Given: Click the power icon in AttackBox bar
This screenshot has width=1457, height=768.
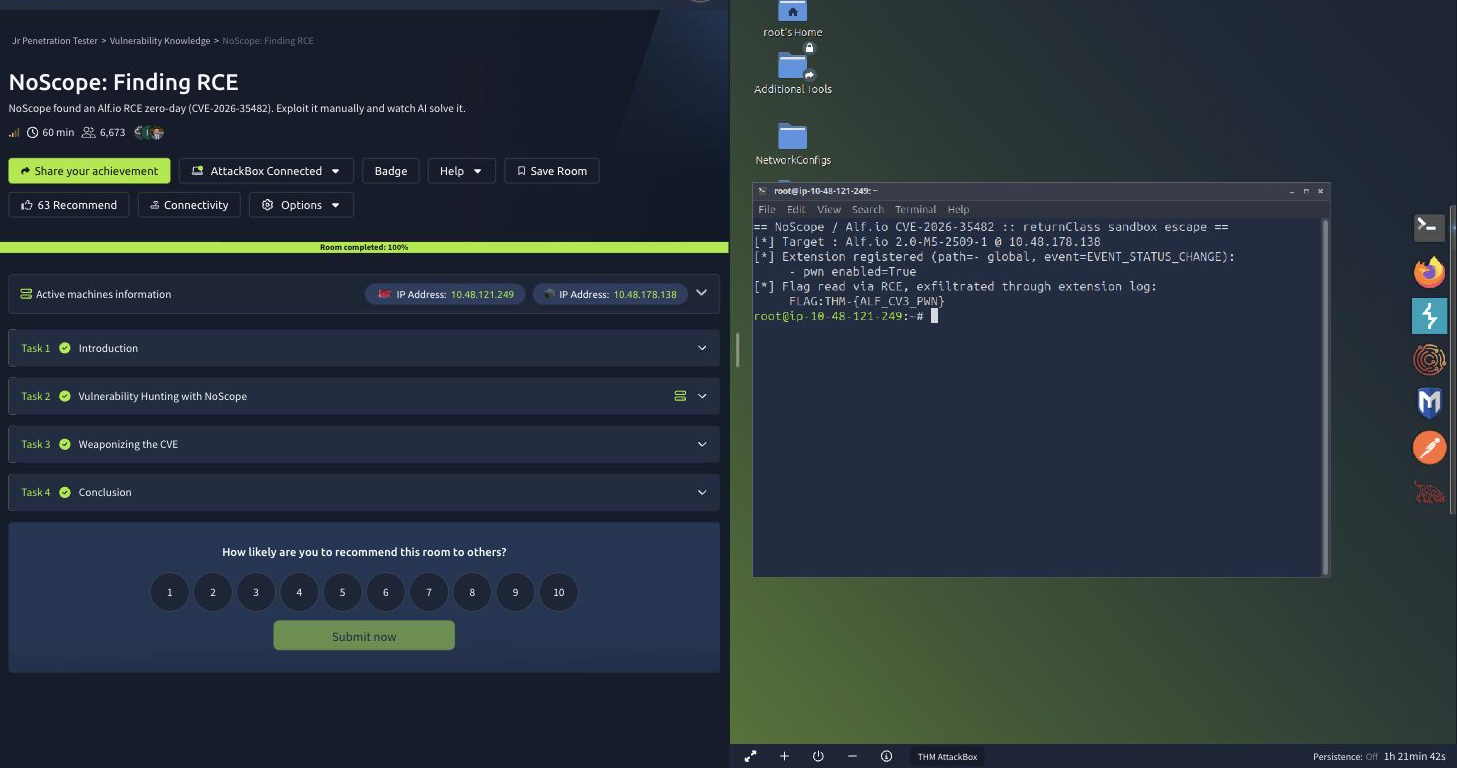Looking at the screenshot, I should coord(818,756).
